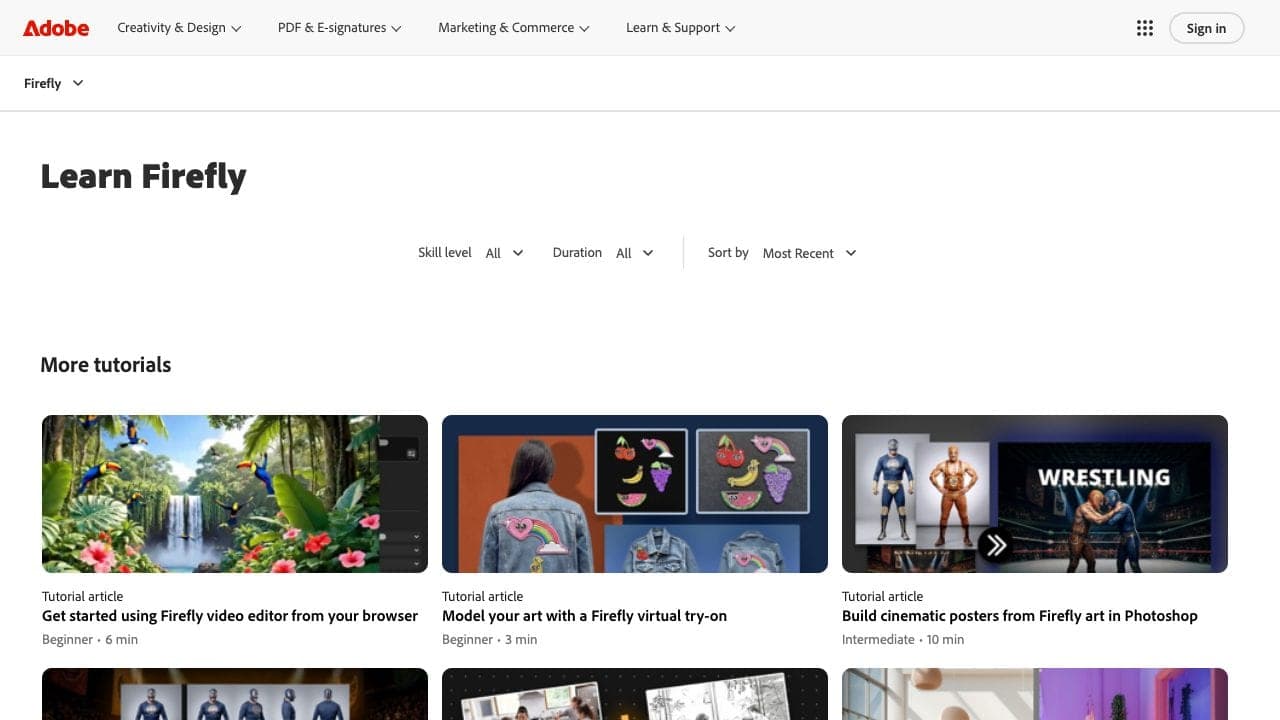Open 'Get started using Firefly video editor' link
Viewport: 1280px width, 720px height.
[230, 616]
